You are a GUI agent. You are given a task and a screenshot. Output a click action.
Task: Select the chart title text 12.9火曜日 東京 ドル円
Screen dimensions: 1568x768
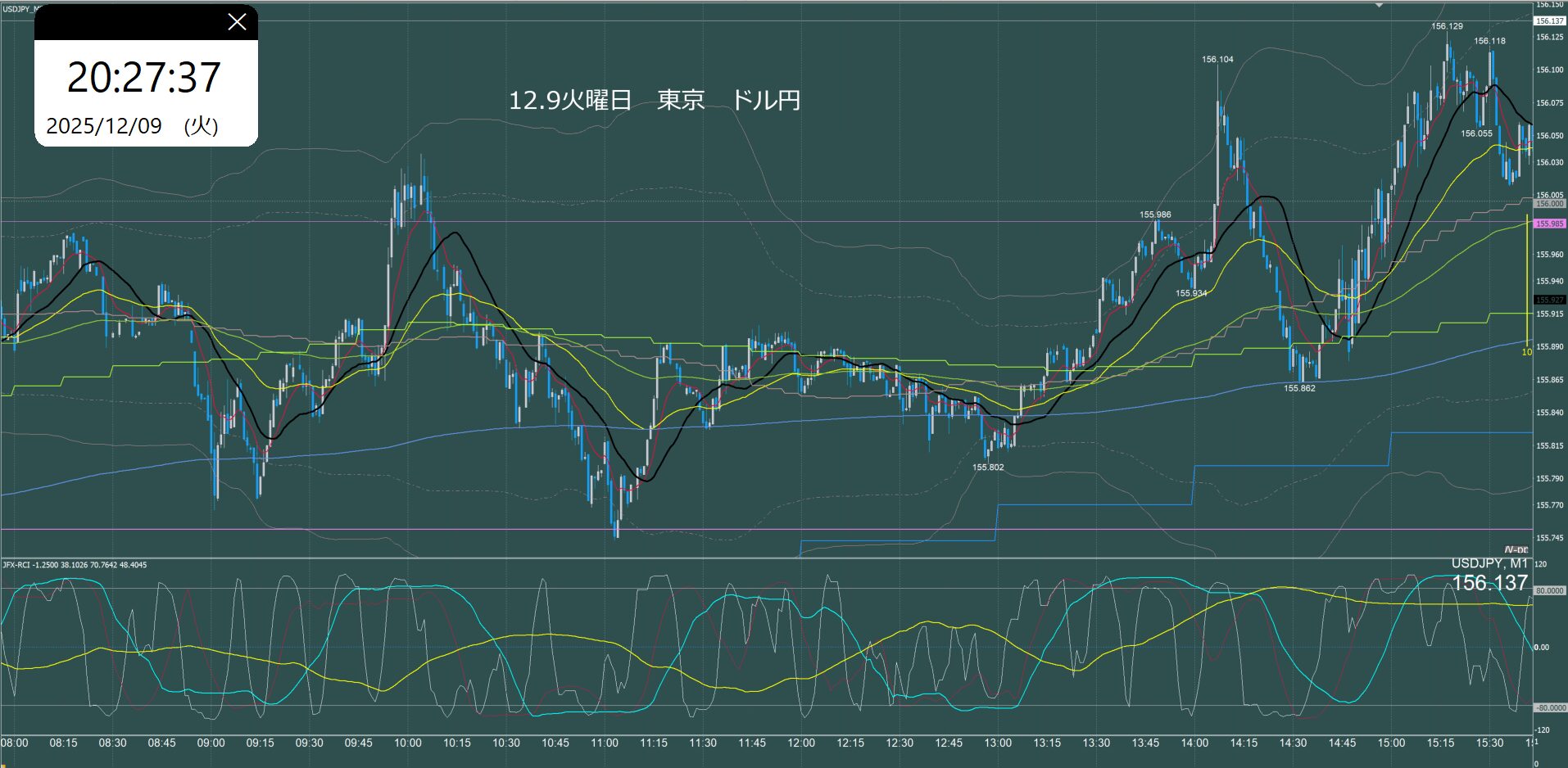654,100
